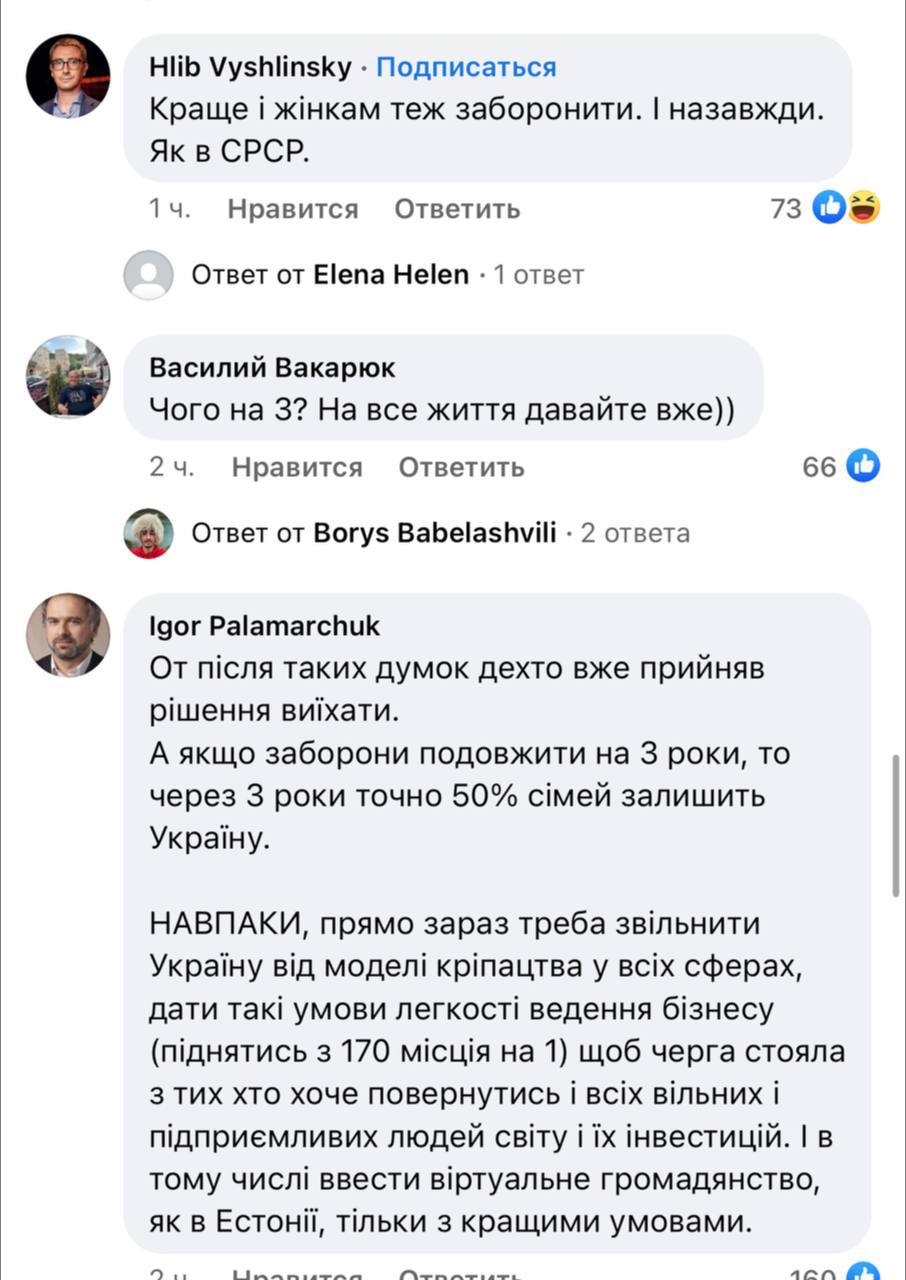Open Василий Вакарюк's avatar photo
Image resolution: width=906 pixels, height=1280 pixels.
pos(68,376)
